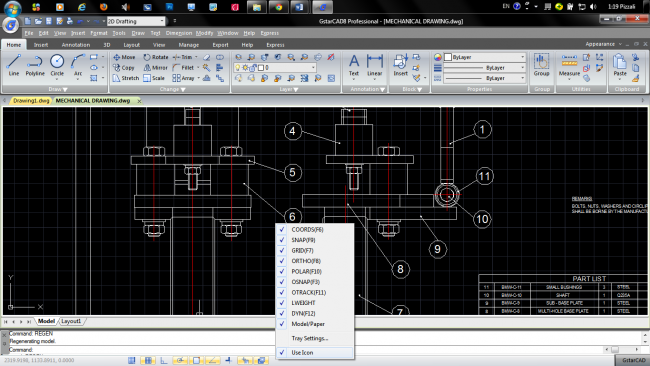Screen dimensions: 650x366
Task: Click the Copy tool
Action: point(124,68)
